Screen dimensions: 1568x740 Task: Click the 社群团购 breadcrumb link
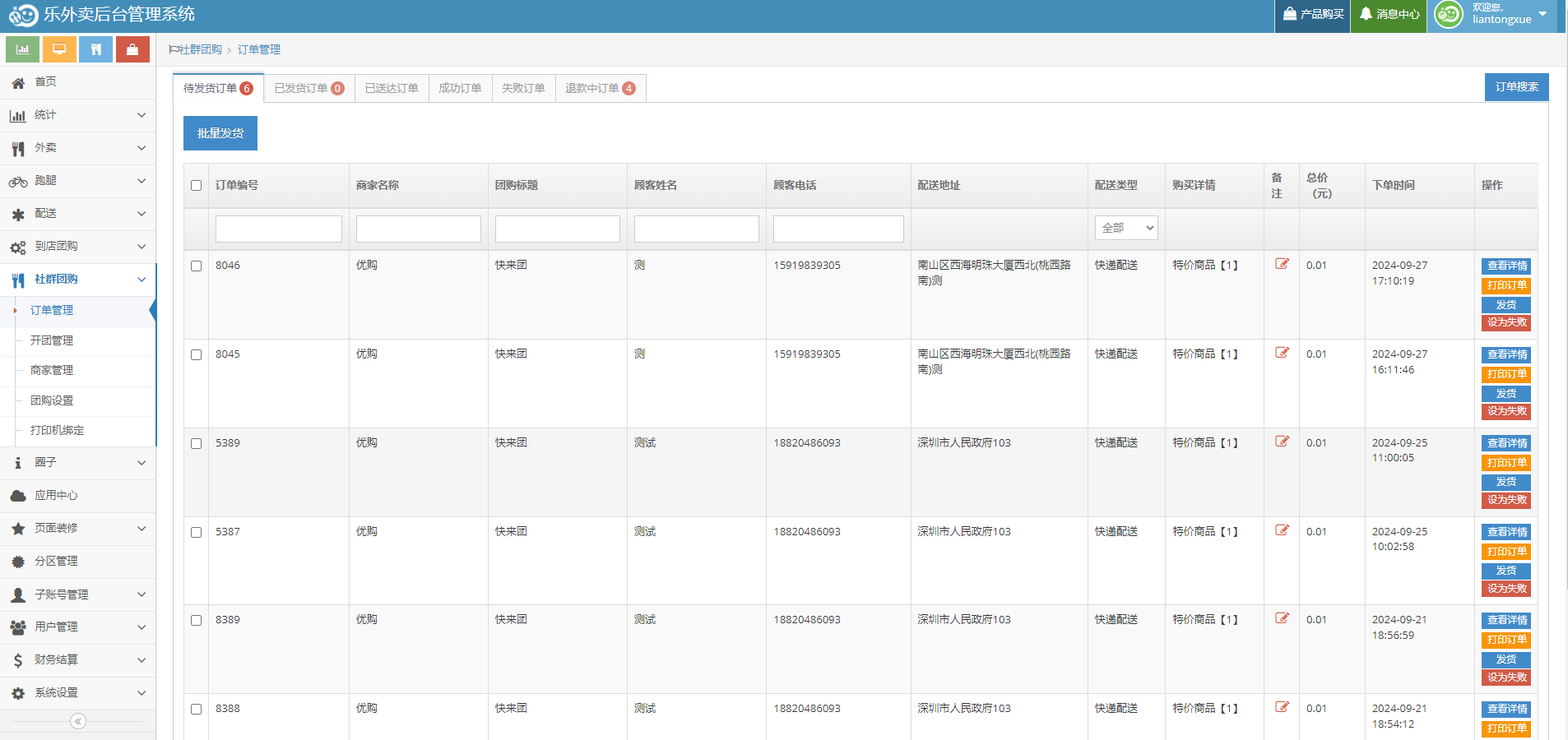(x=201, y=49)
